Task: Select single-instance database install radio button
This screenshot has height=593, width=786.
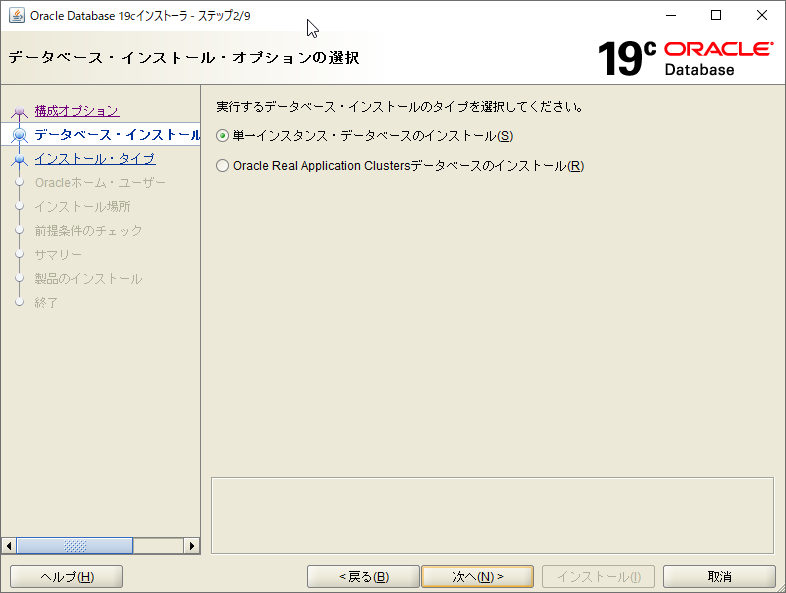Action: [222, 136]
